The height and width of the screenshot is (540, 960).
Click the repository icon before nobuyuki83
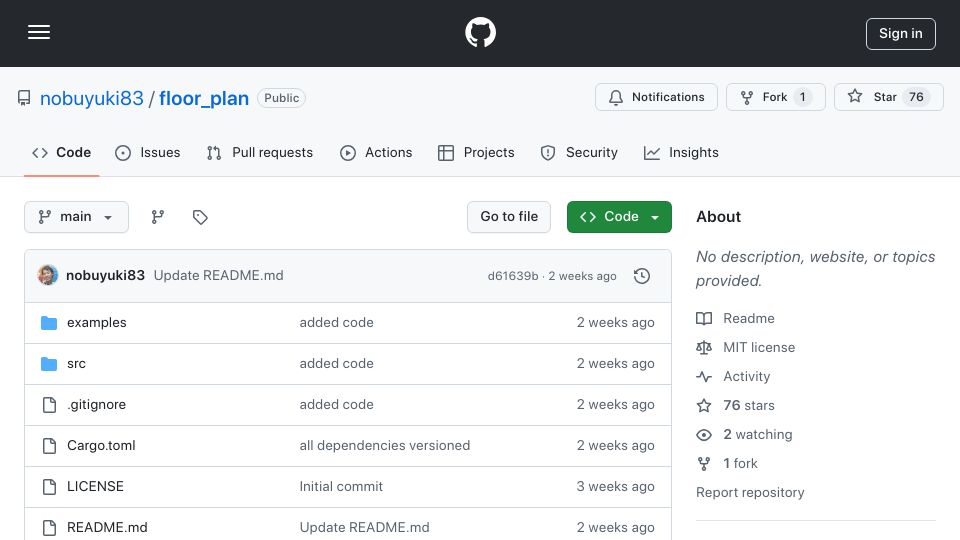point(24,98)
